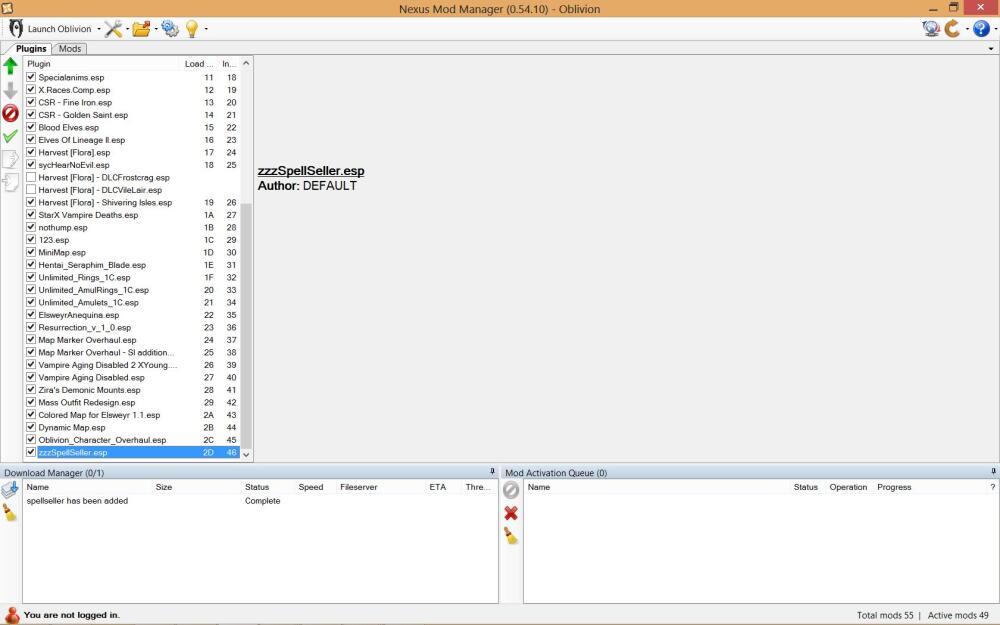Image resolution: width=1000 pixels, height=625 pixels.
Task: Uncheck X.Races.Comp.esp checkbox
Action: [x=31, y=89]
